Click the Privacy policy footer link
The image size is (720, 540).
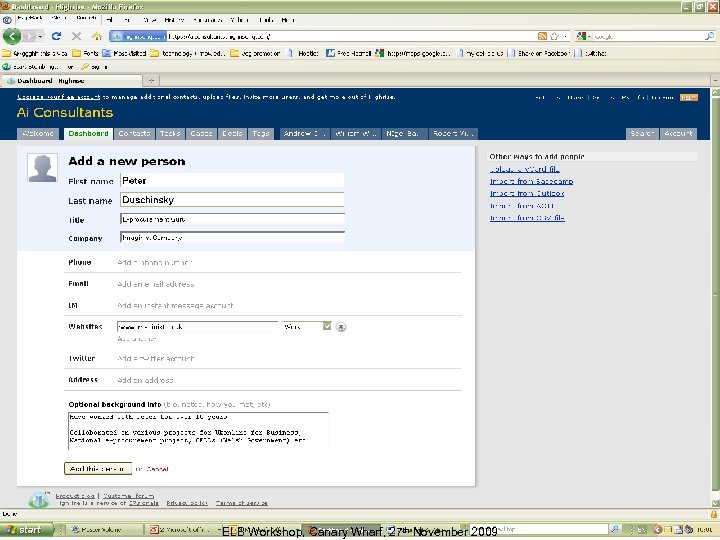187,503
